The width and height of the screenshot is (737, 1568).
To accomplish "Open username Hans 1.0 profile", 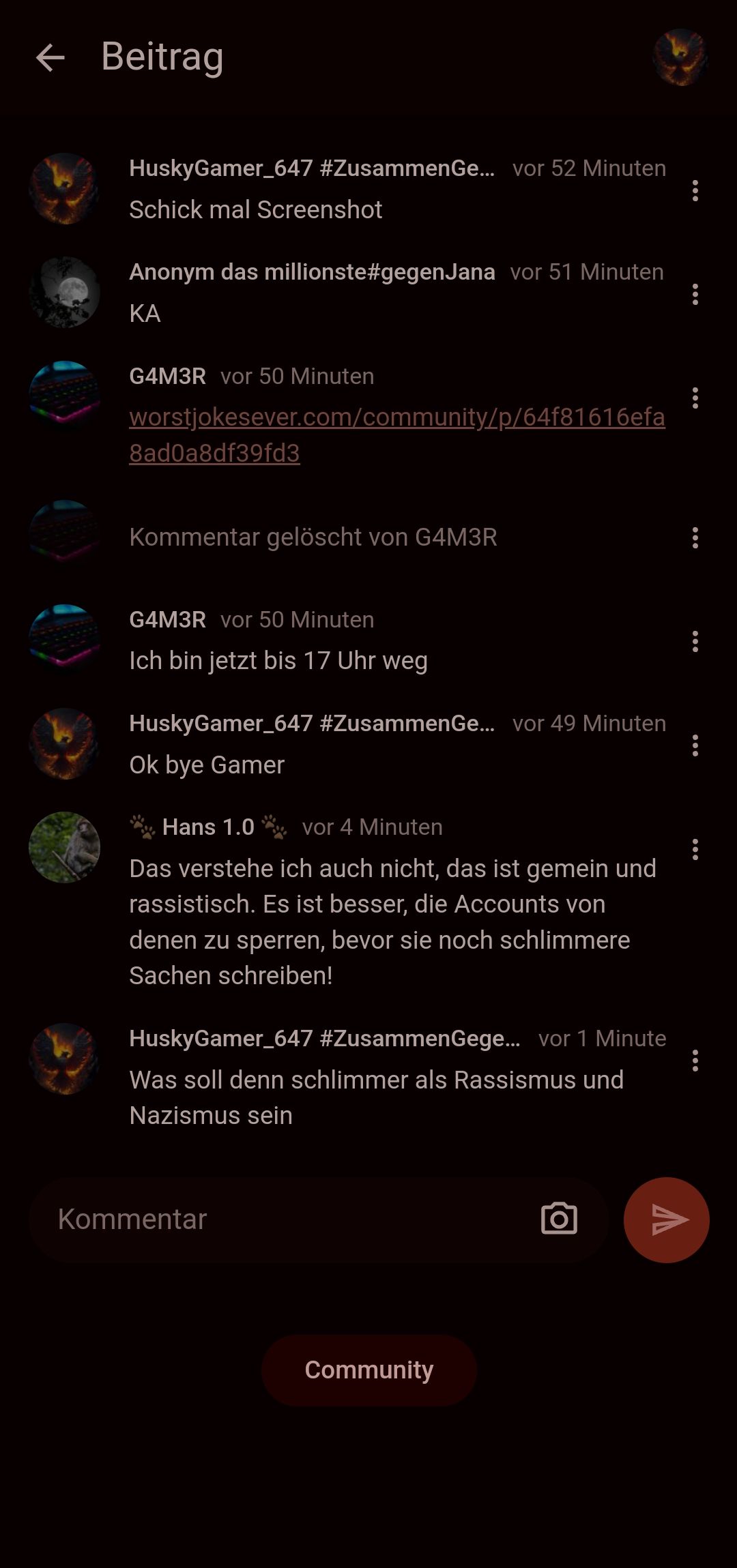I will (x=208, y=827).
